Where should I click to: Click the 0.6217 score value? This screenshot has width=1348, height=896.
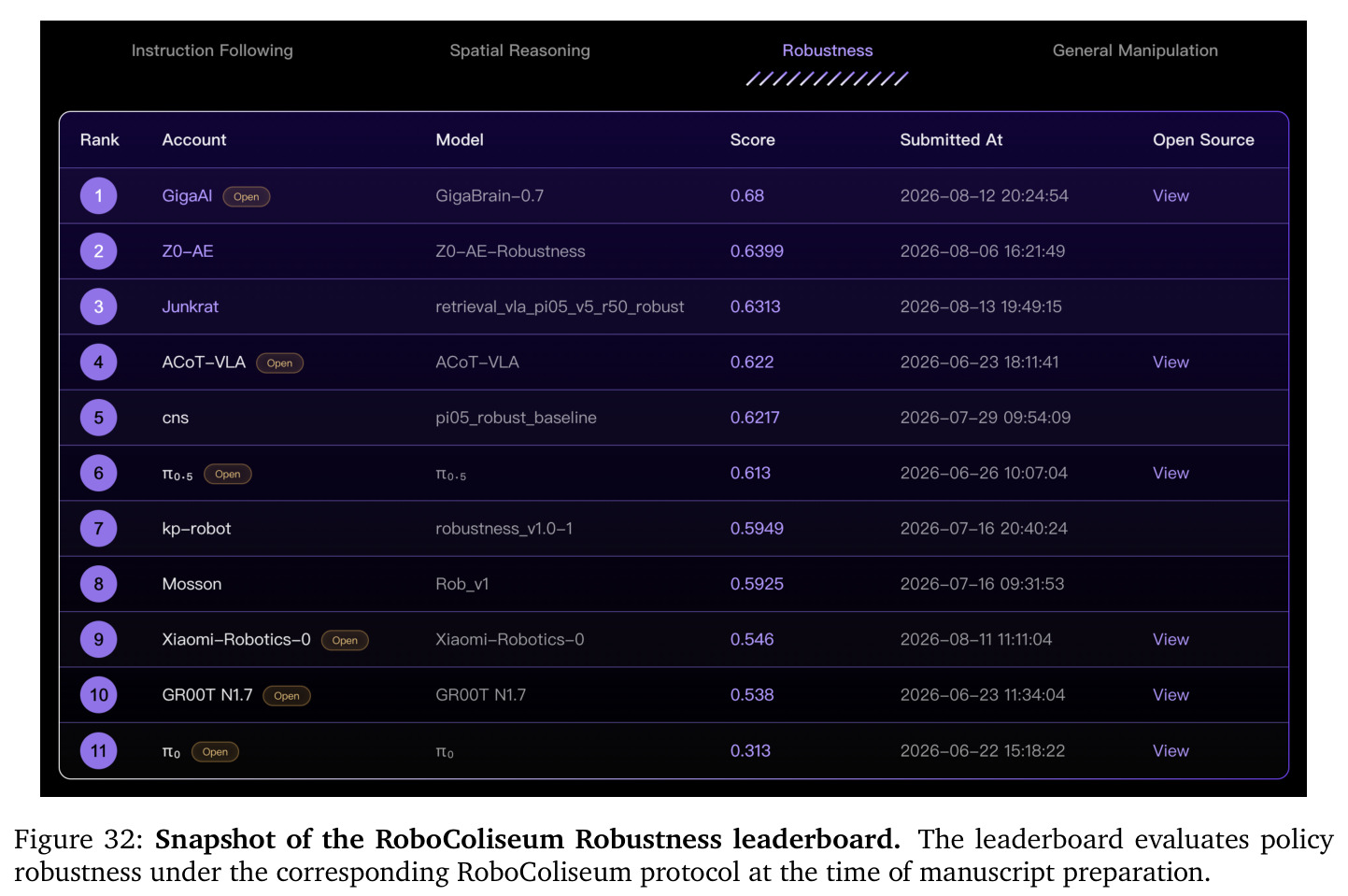(x=755, y=418)
